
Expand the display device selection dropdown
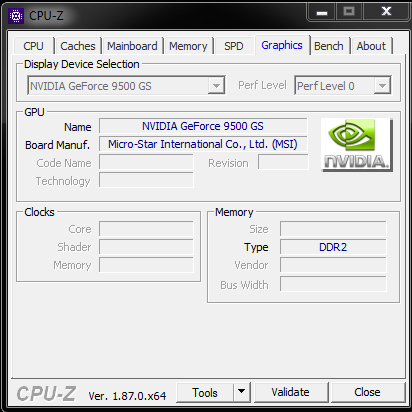point(216,86)
